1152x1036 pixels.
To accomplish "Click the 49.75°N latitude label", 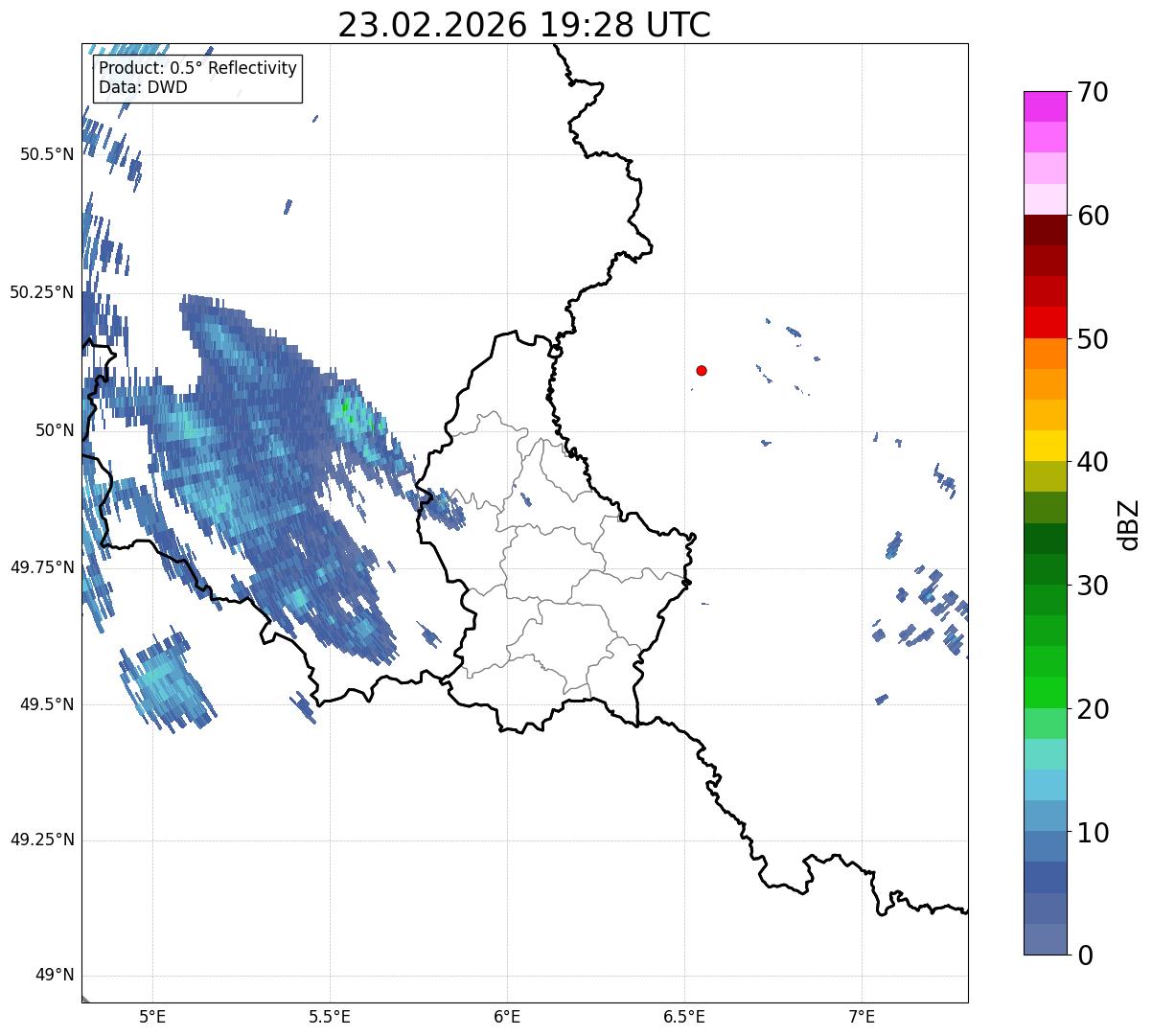I will [x=41, y=567].
